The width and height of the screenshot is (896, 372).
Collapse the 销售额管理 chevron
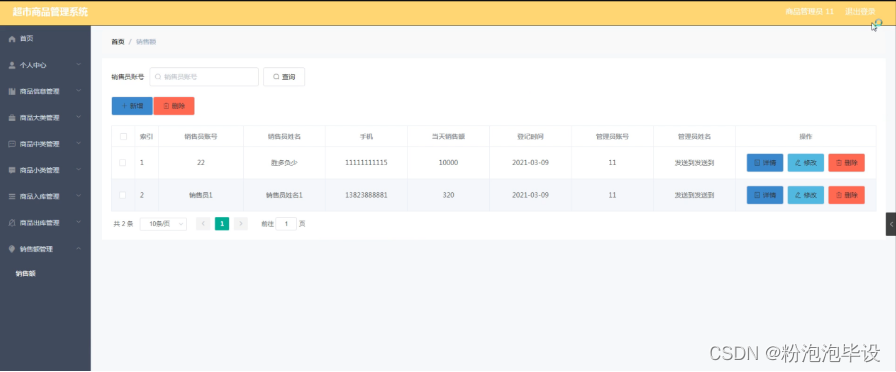tap(79, 249)
